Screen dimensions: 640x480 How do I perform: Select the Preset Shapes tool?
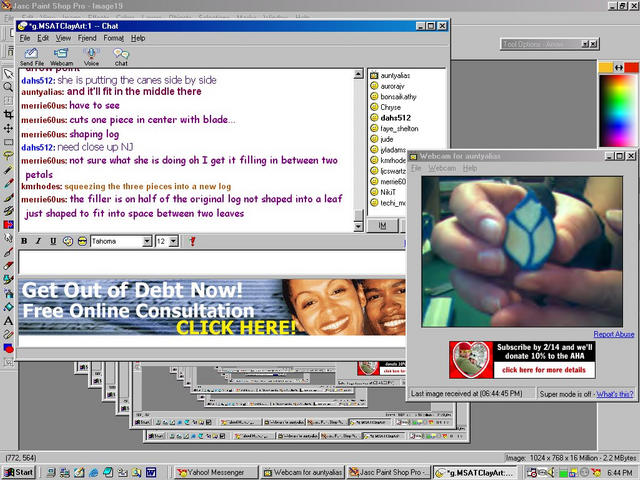point(8,348)
